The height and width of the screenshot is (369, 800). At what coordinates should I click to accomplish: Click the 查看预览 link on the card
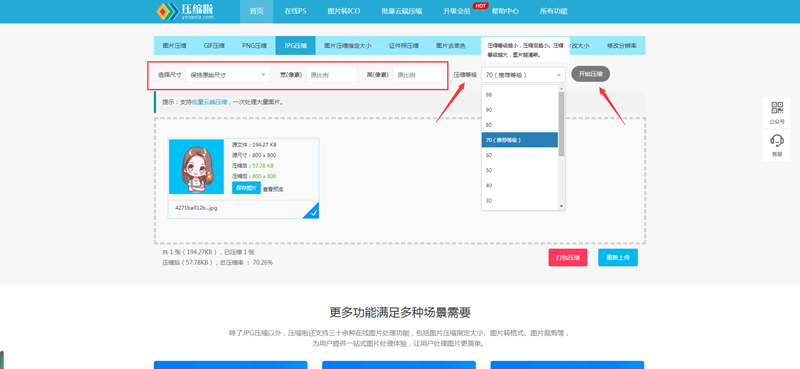pyautogui.click(x=273, y=189)
